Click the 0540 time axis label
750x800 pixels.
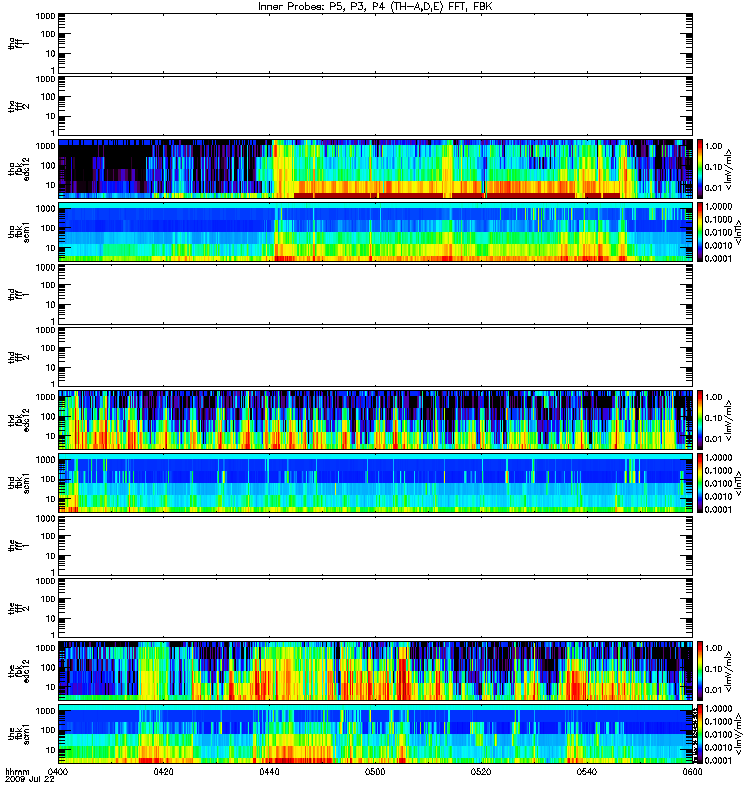click(x=587, y=771)
